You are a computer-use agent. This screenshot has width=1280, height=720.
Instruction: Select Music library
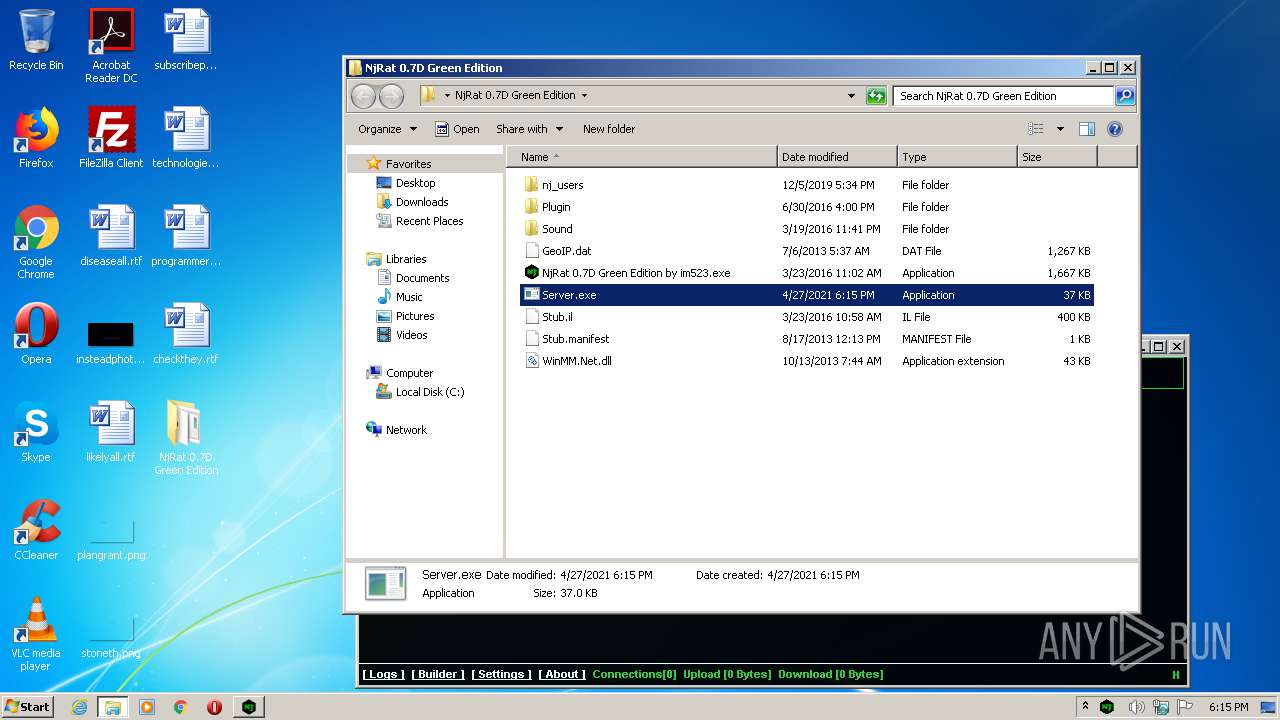[409, 297]
